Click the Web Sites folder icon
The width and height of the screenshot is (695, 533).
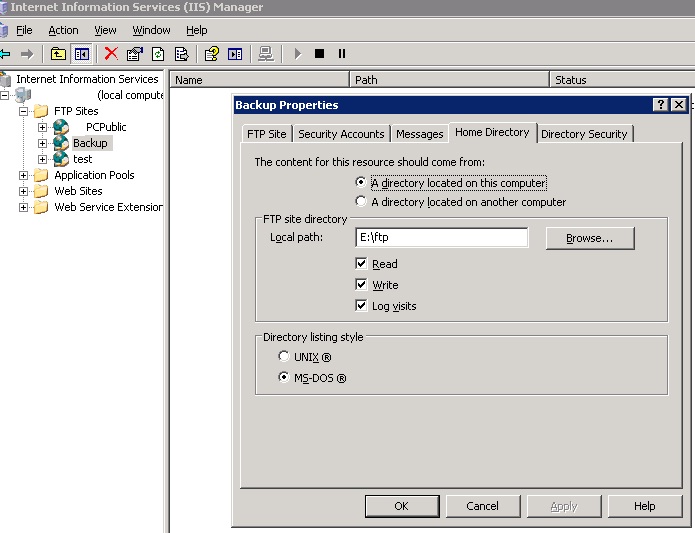tap(41, 191)
